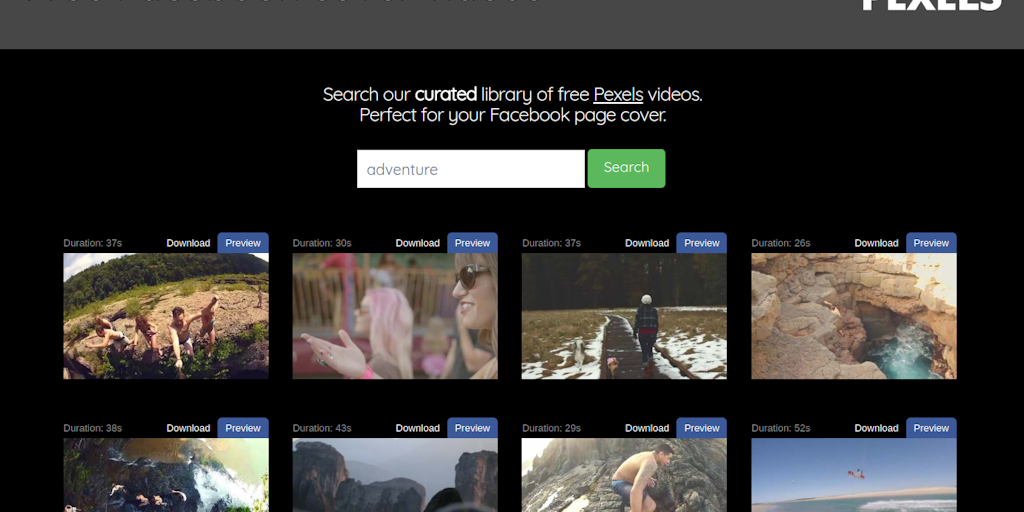Preview the 37s snowy boardwalk video
The image size is (1024, 512).
point(701,243)
